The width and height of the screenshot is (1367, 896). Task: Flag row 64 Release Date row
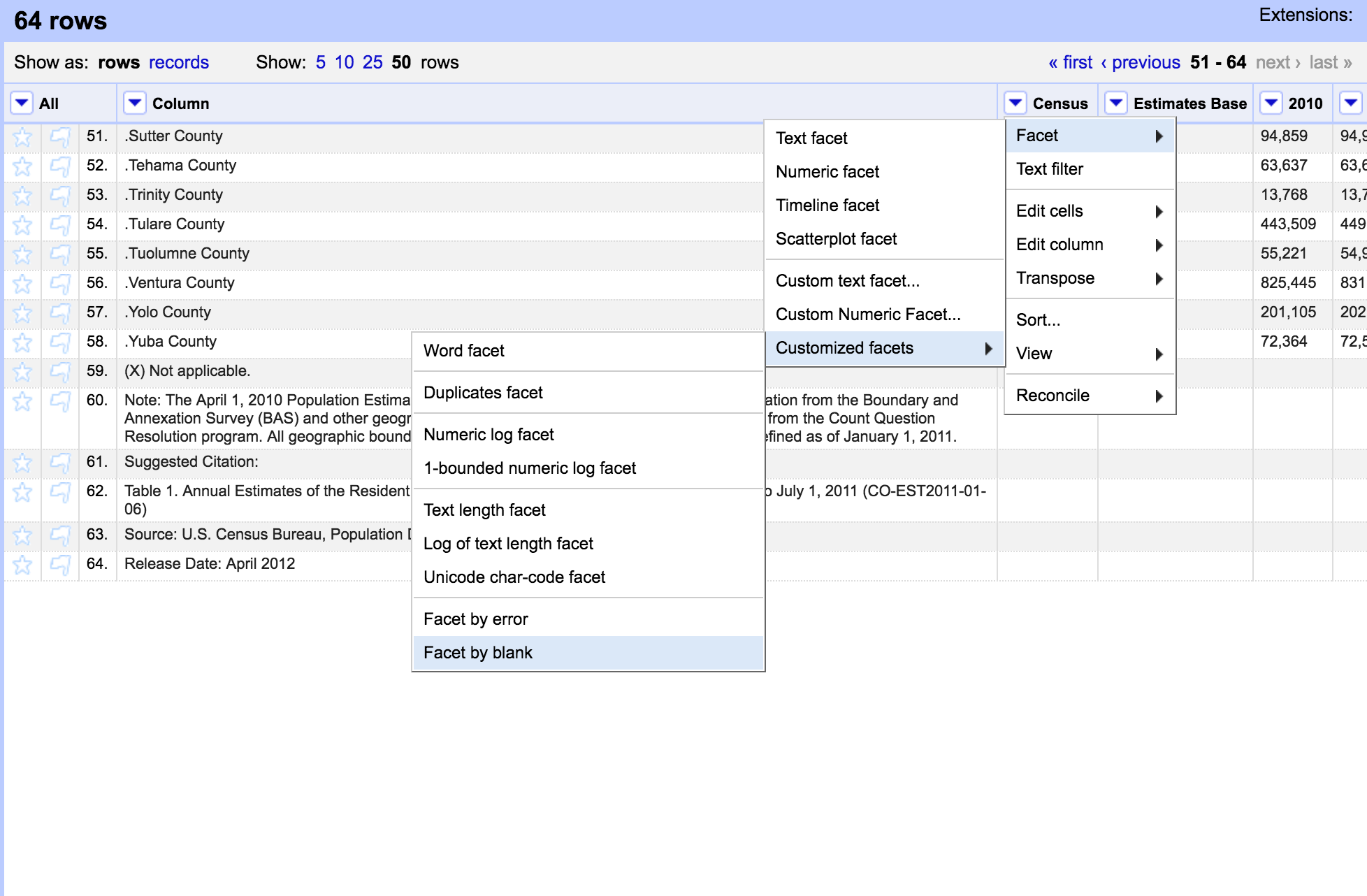(60, 565)
